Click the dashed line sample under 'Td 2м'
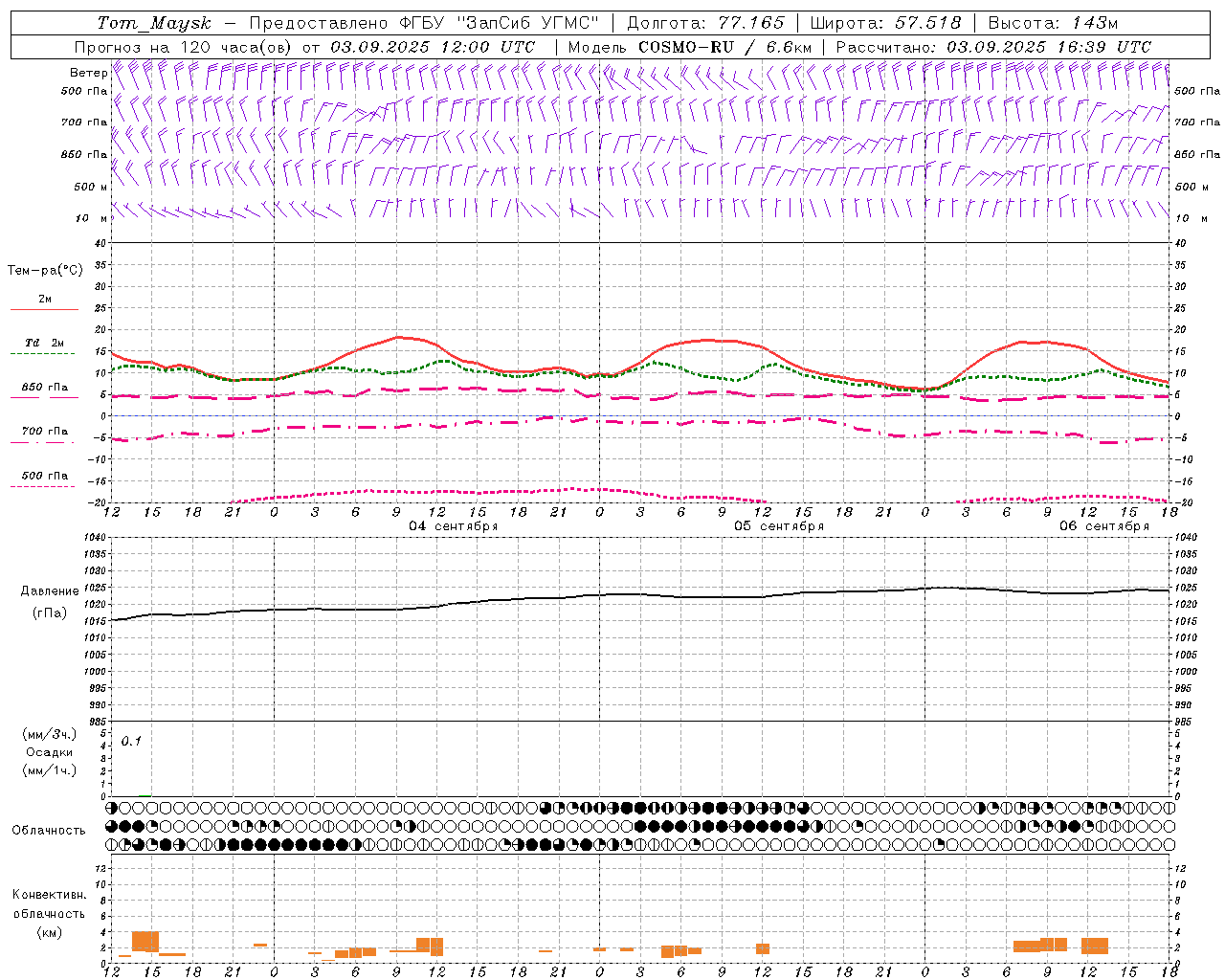This screenshot has height=980, width=1225. tap(43, 354)
